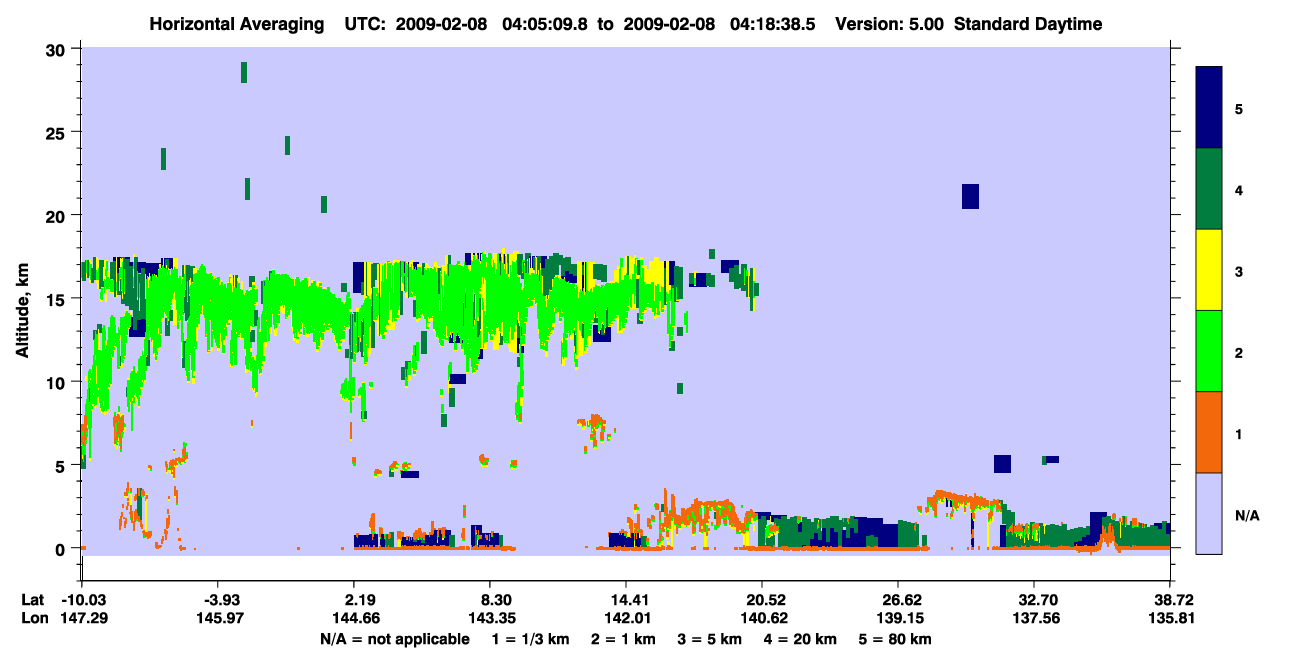1300x667 pixels.
Task: Click the colorbar label '1'
Action: [x=1239, y=433]
